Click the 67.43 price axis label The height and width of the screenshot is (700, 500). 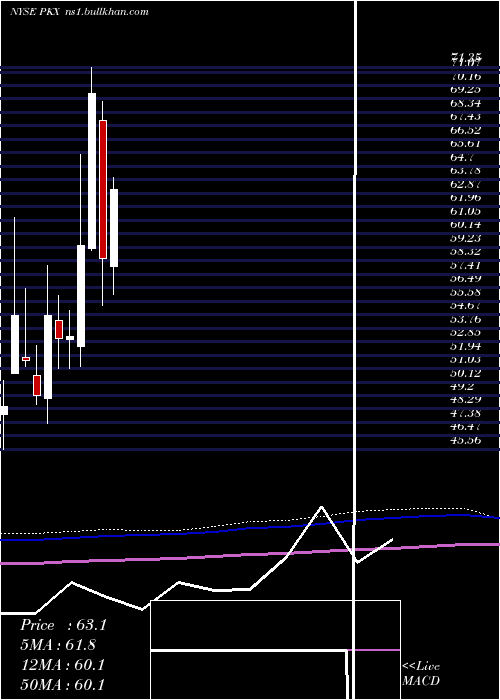point(466,117)
